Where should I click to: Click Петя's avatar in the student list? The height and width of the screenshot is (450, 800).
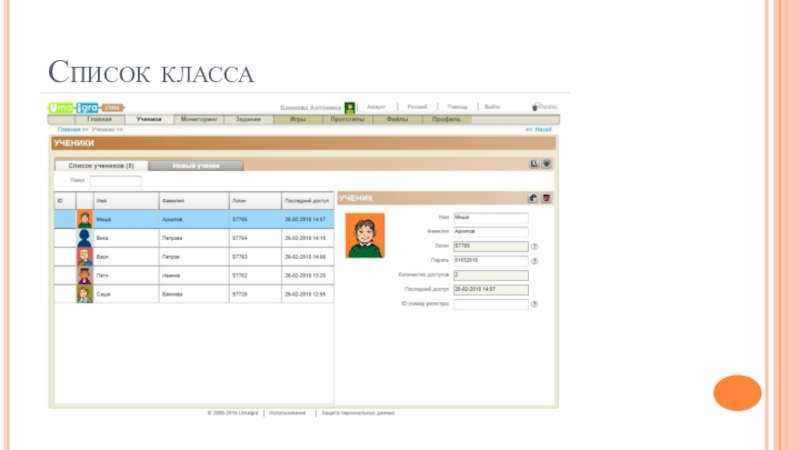(85, 276)
